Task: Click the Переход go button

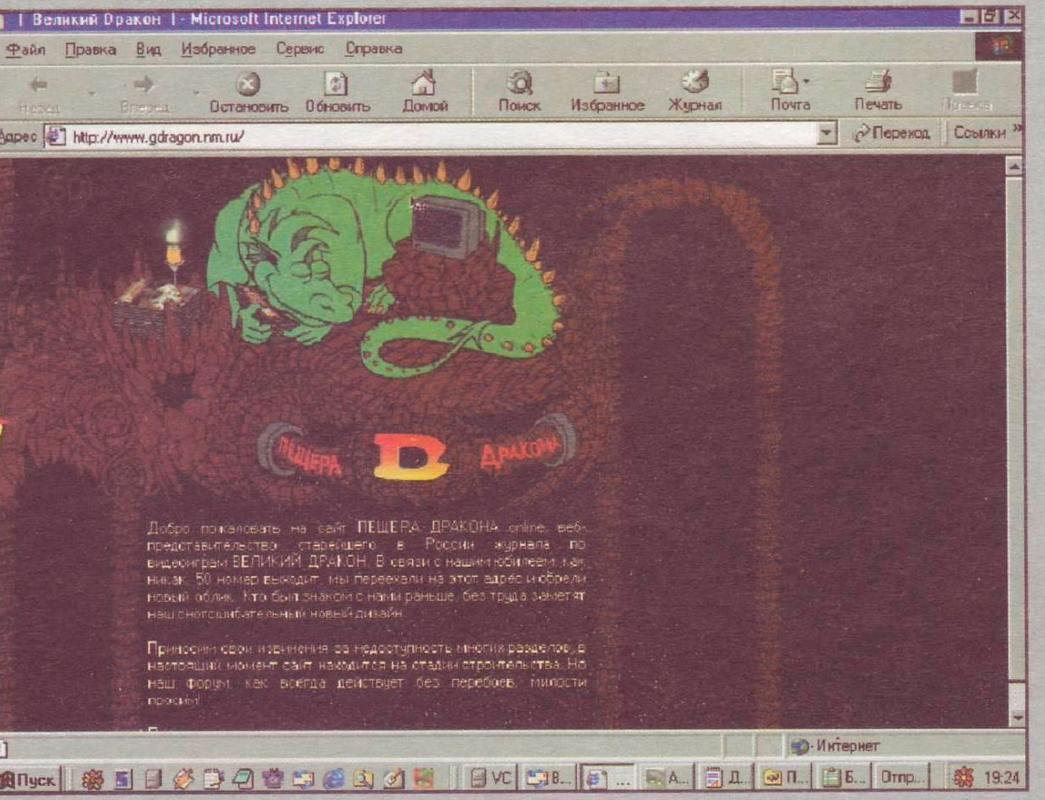Action: click(x=891, y=133)
